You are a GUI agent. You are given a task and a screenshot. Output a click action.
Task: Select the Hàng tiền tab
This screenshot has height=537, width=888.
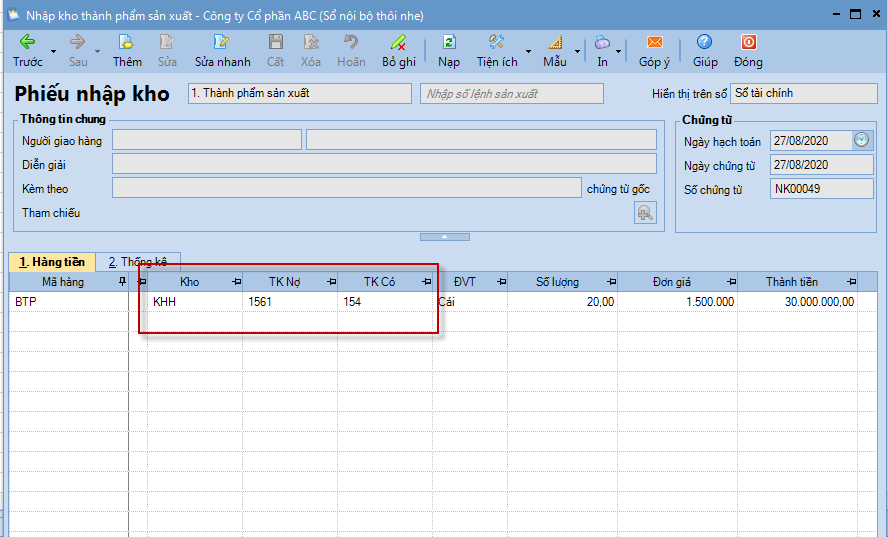[x=51, y=261]
